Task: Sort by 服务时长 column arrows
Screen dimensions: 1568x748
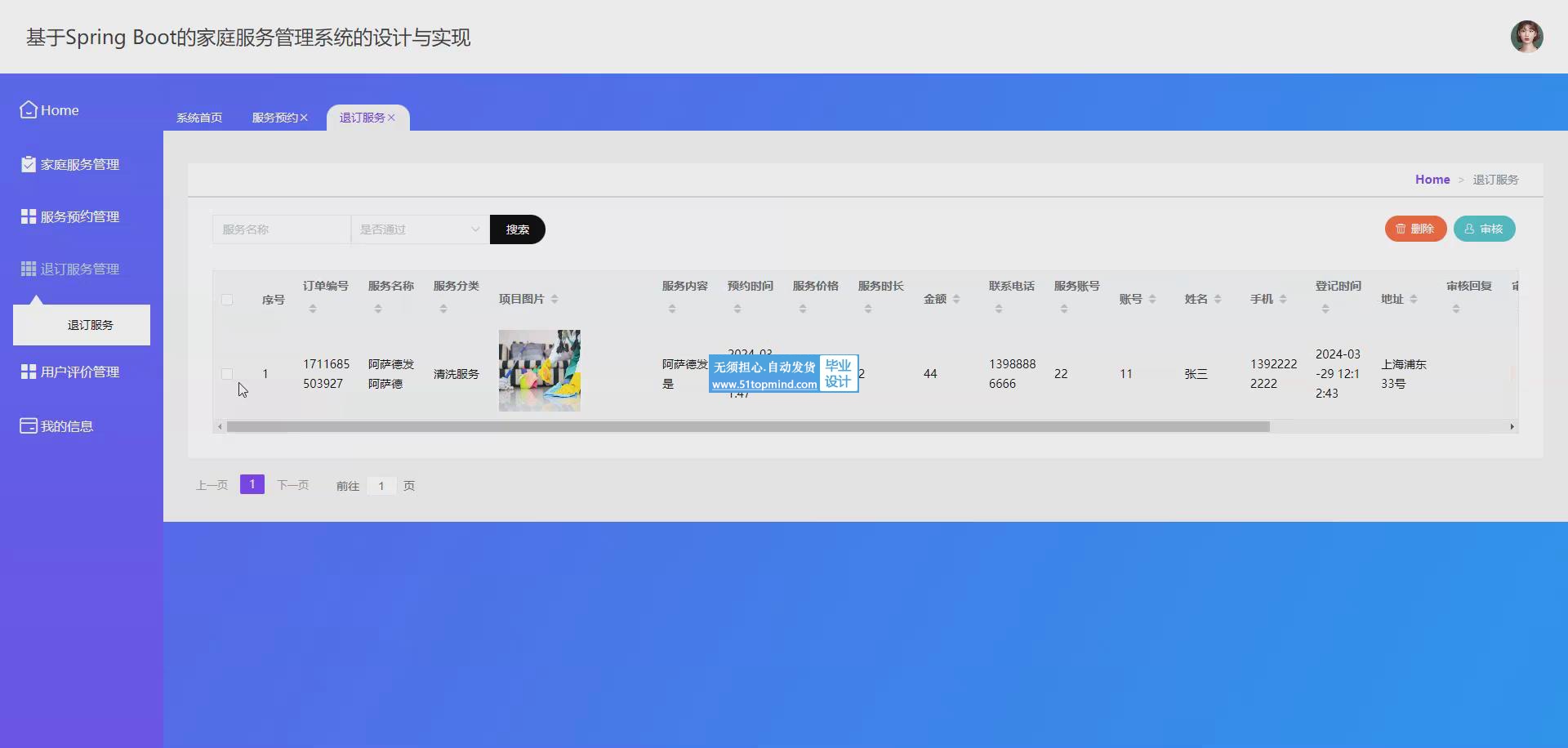Action: tap(868, 309)
